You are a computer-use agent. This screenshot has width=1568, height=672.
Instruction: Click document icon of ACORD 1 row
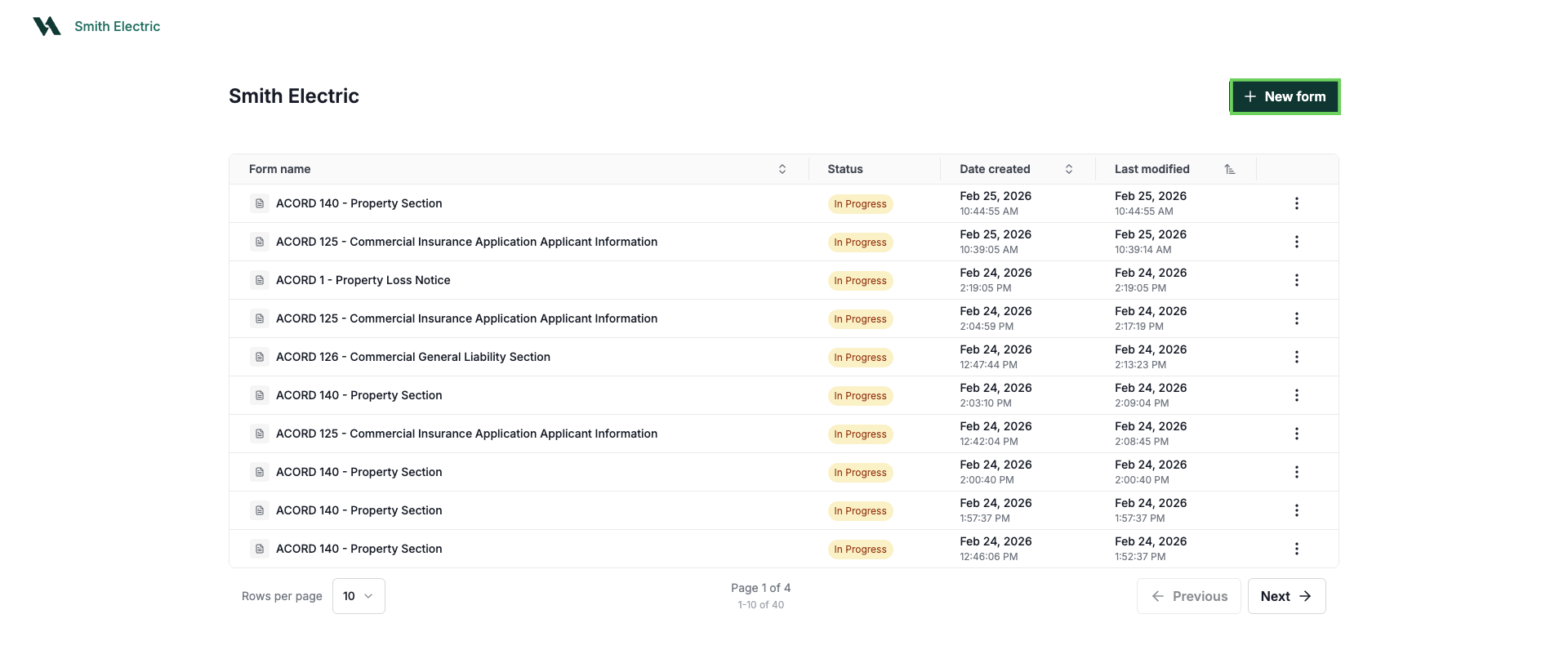pos(260,280)
